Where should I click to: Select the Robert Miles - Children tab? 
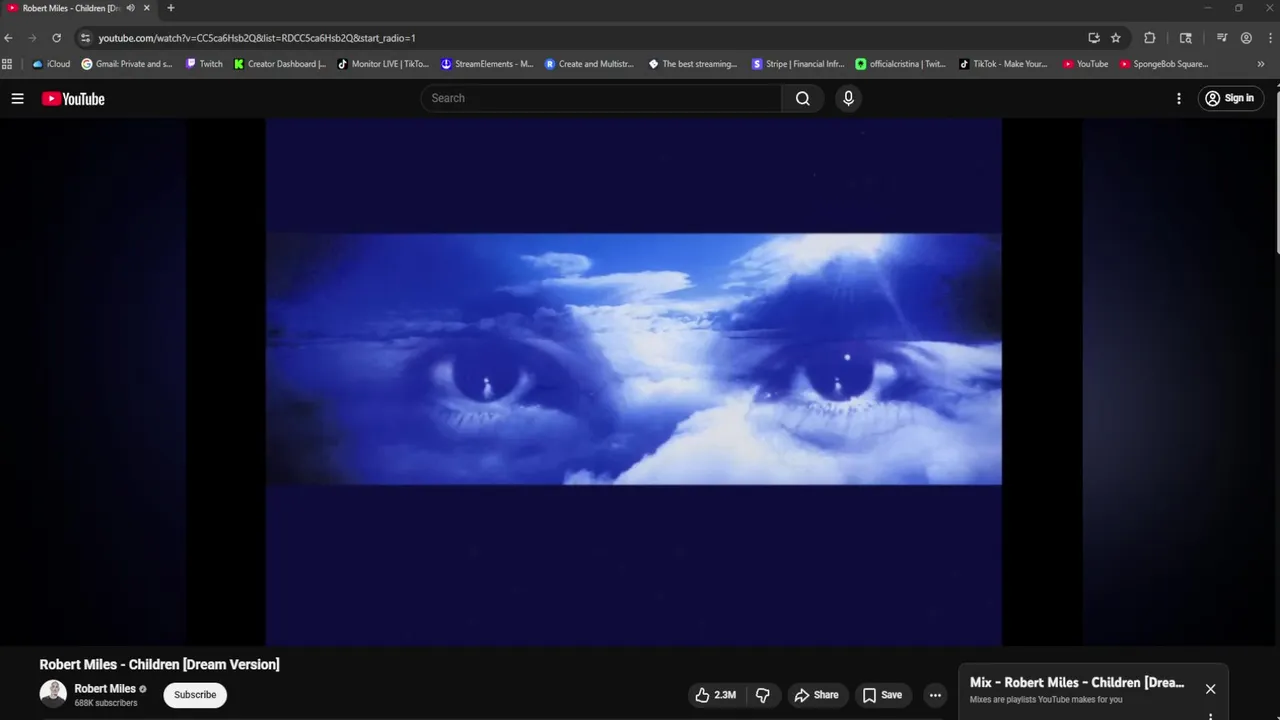point(70,8)
